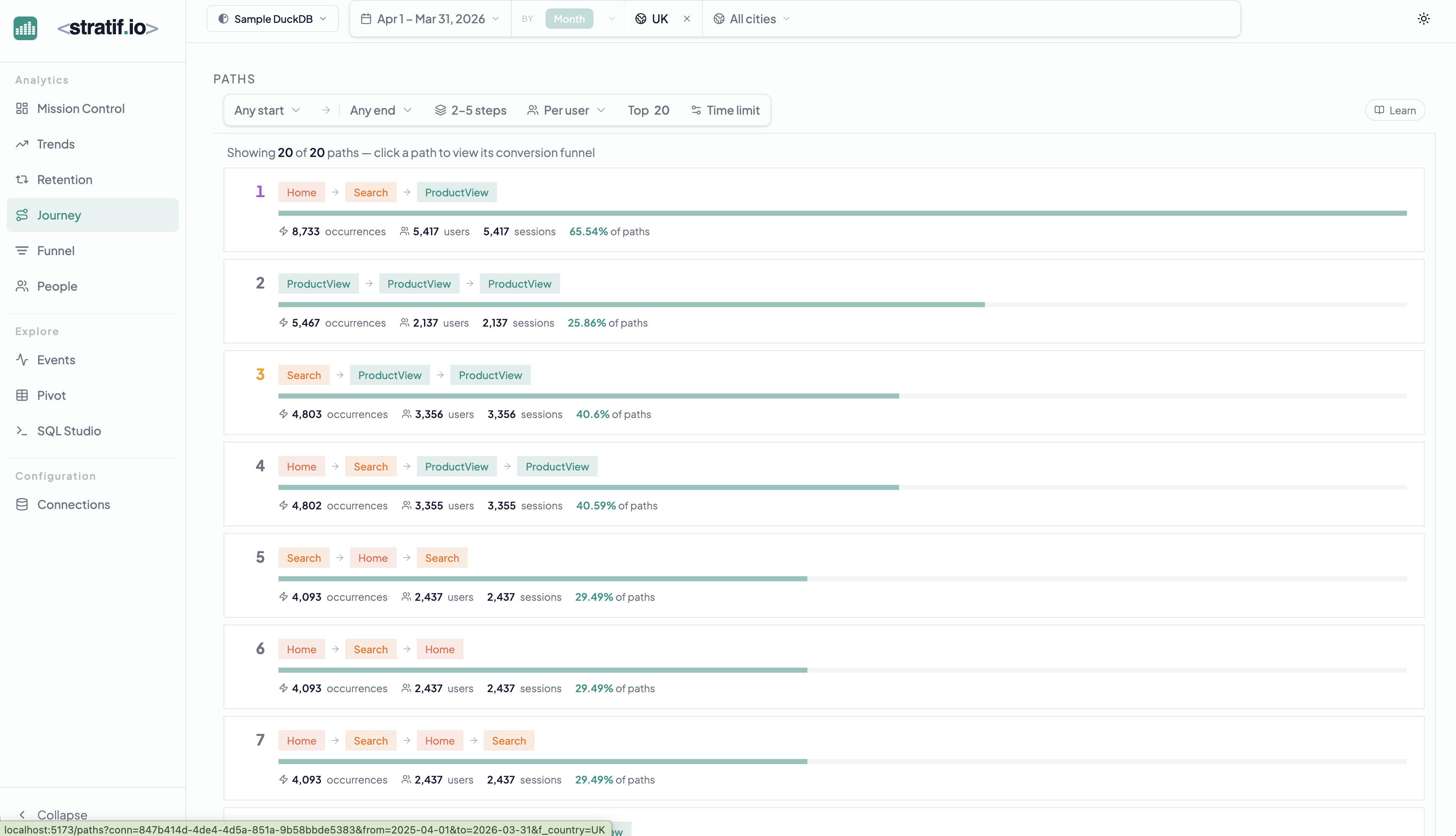Click 40.59% of paths text
Screen dimensions: 1456x836
616,506
